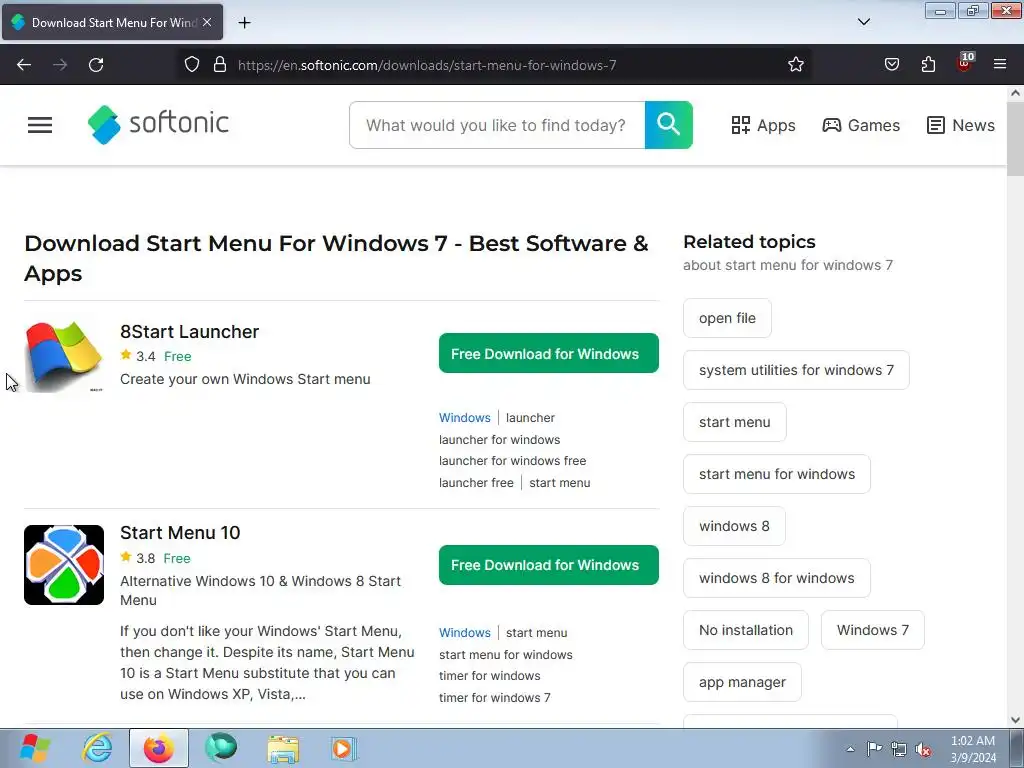This screenshot has height=768, width=1024.
Task: Click the launcher tag beside Windows
Action: [530, 417]
